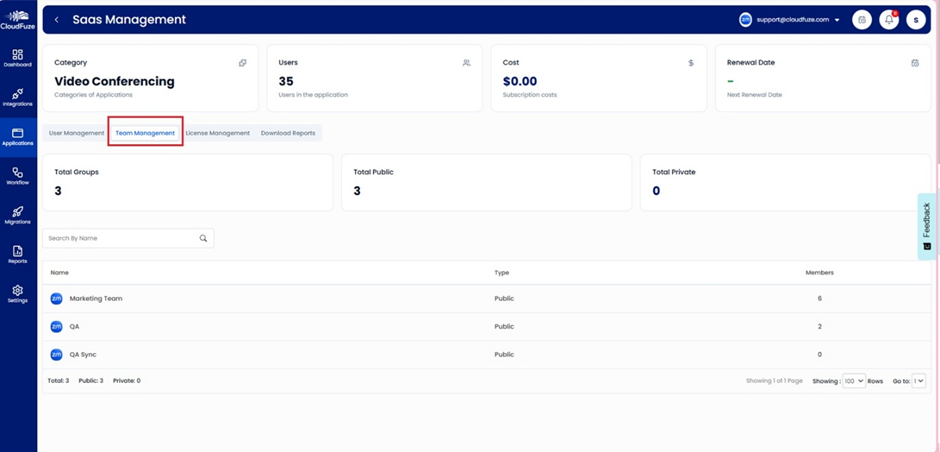Click the Feedback side button
940x452 pixels.
point(927,225)
